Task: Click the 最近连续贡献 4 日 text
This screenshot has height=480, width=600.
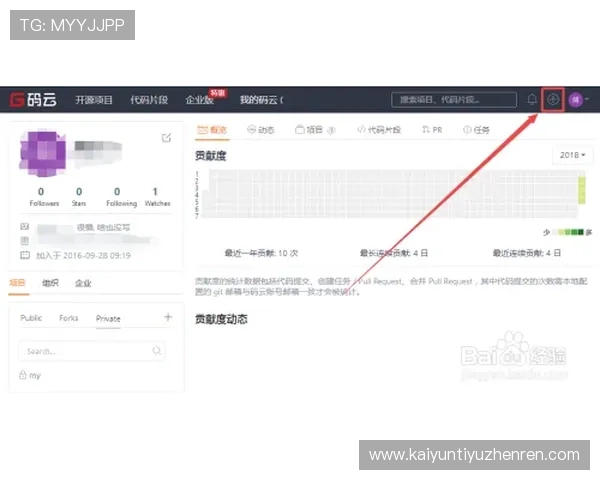Action: [527, 253]
